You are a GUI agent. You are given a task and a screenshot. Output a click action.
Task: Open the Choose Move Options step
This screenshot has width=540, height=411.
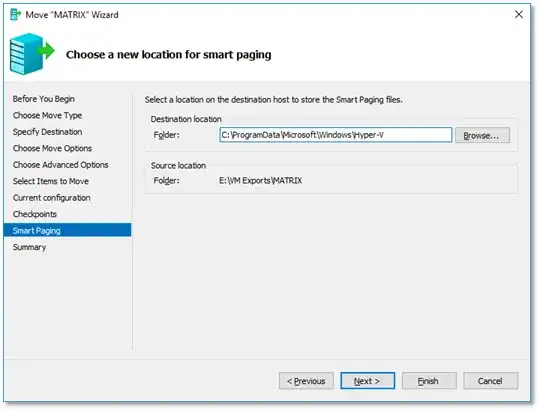click(x=52, y=148)
